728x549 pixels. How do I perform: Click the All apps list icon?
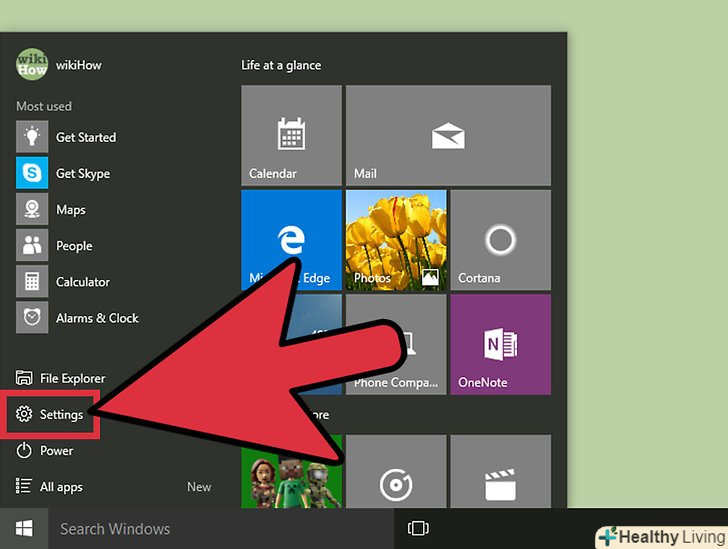24,486
